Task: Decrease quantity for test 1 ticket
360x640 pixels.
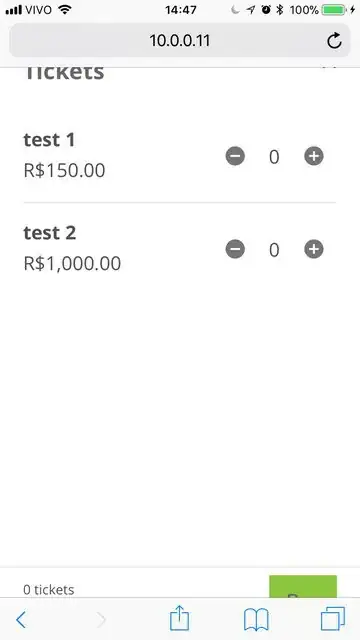Action: click(x=235, y=156)
